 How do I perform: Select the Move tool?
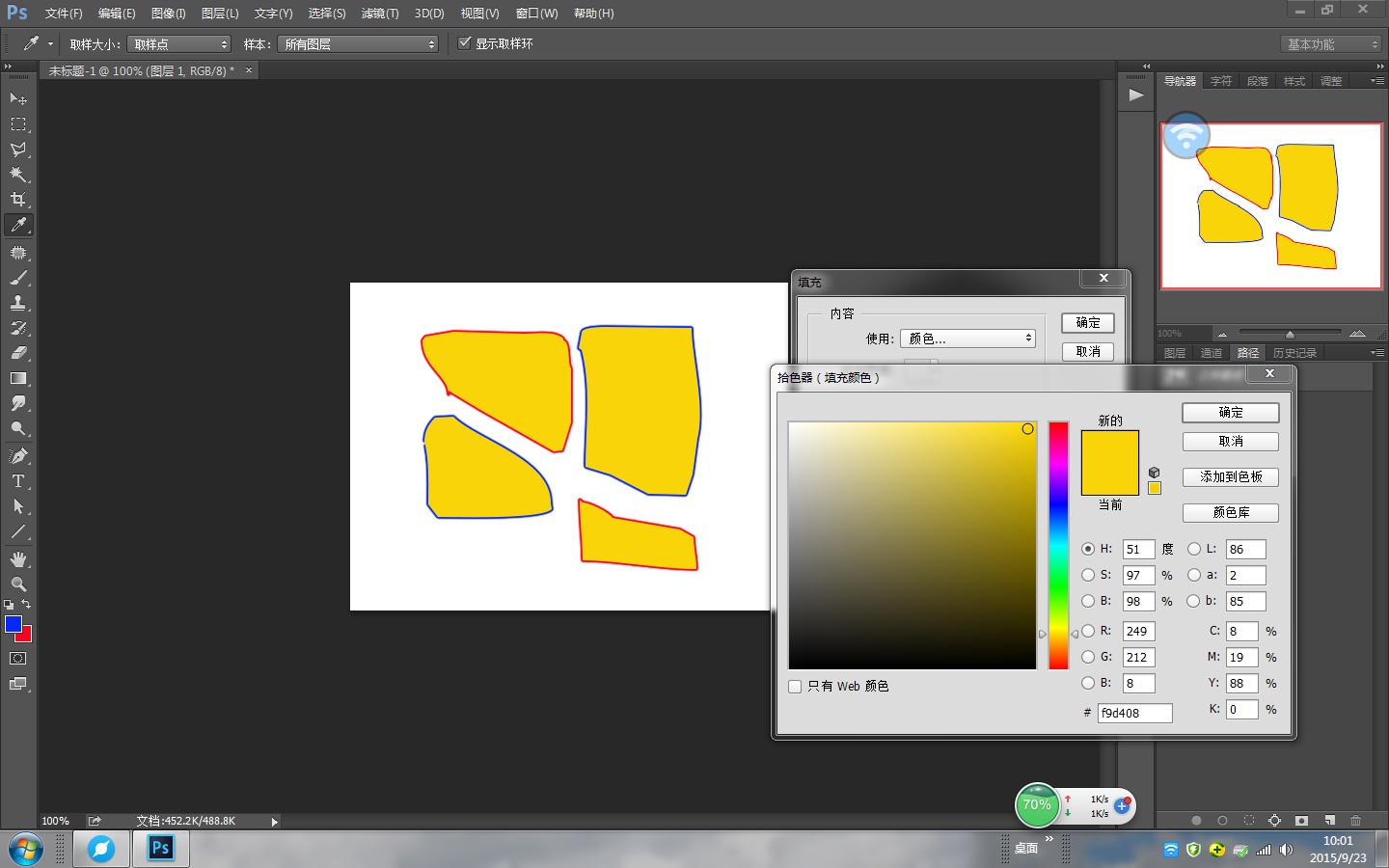(18, 99)
